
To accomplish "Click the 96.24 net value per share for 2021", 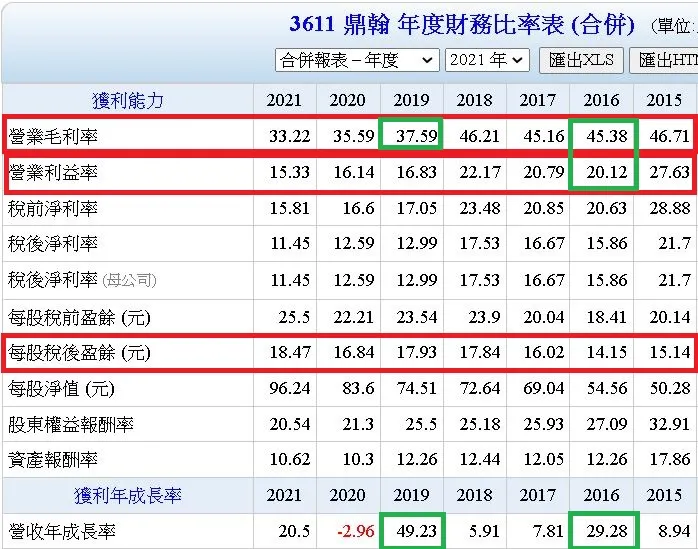I will (x=290, y=388).
